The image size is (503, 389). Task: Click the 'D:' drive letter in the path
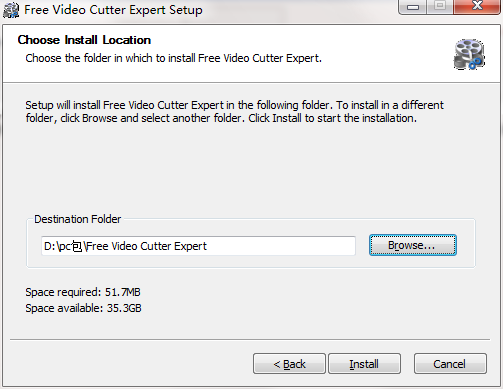pos(50,246)
